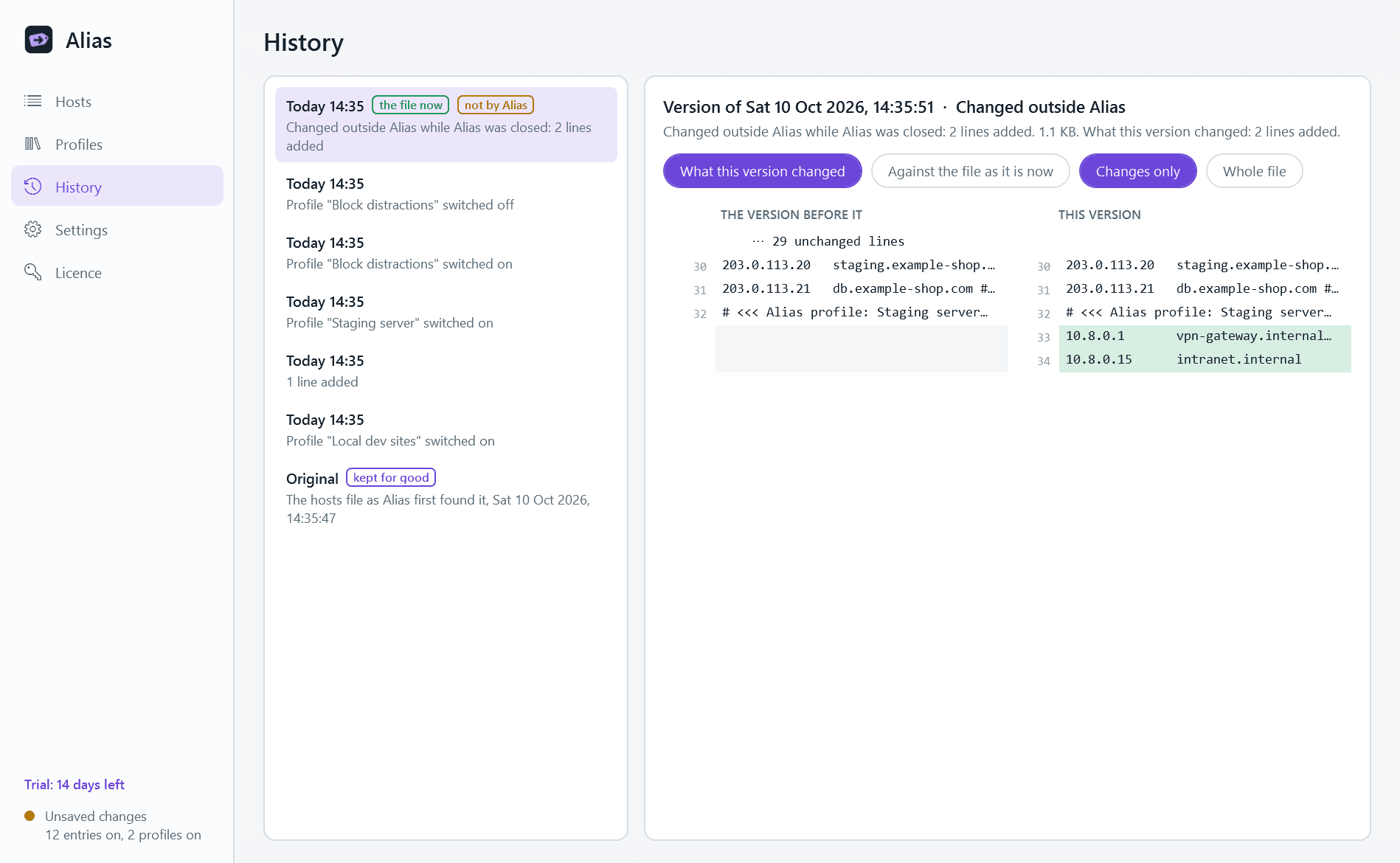Click added line 10.8.0.1 vpn-gateway
This screenshot has height=863, width=1400.
point(1205,336)
